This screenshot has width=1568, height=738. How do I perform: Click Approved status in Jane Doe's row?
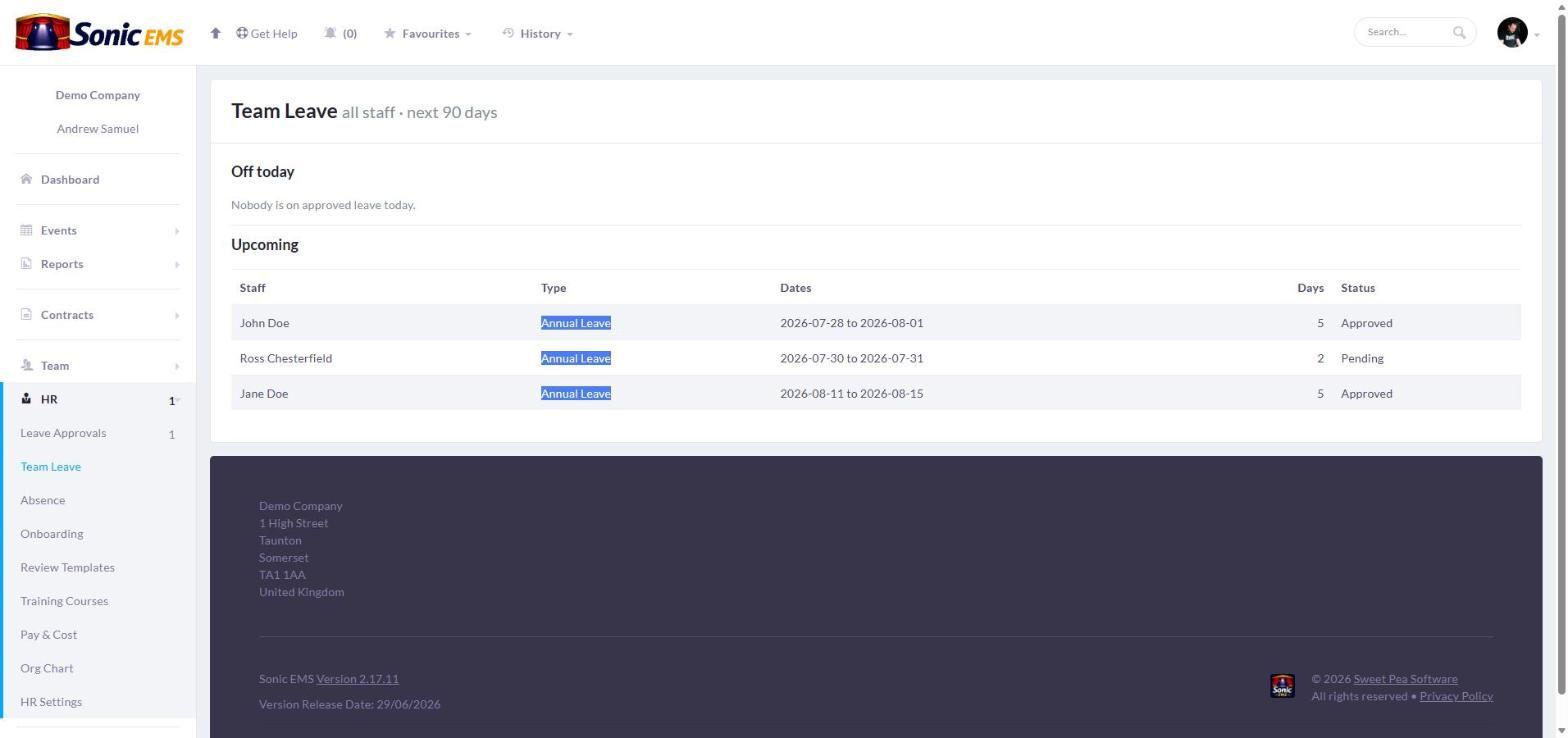pyautogui.click(x=1367, y=394)
